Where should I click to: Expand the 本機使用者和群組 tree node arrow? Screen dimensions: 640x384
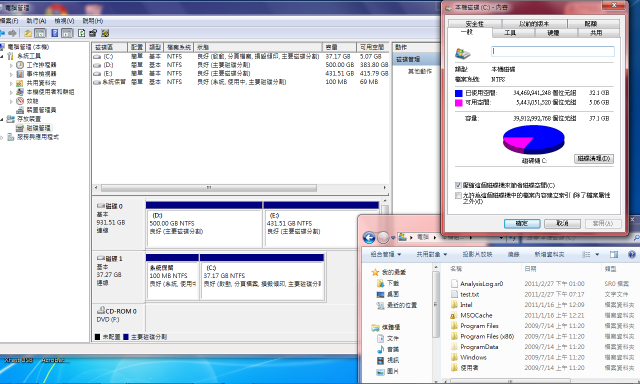click(x=11, y=92)
